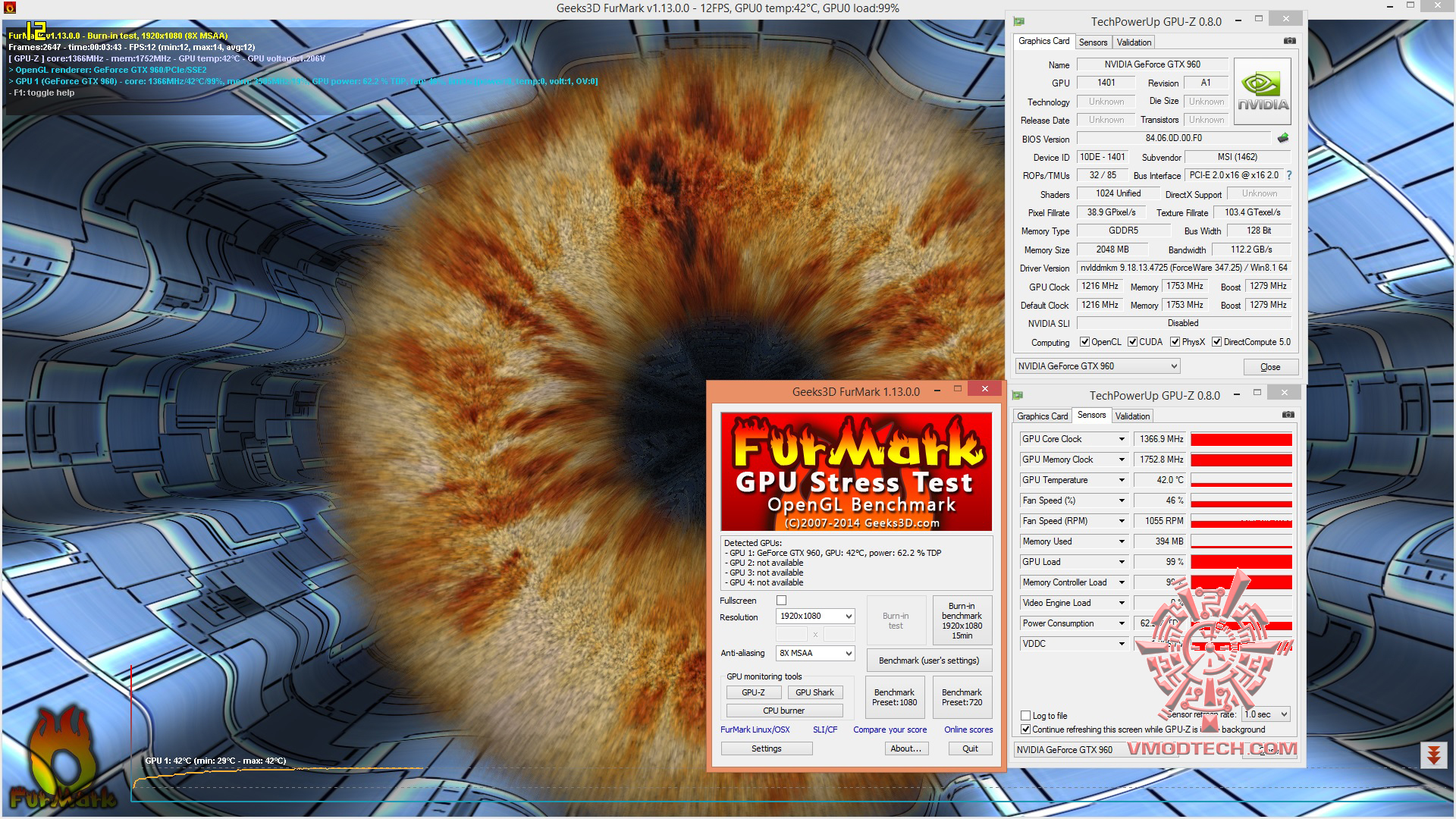Click the question mark beside Bus Interface
Screen dimensions: 1456x819
pos(1288,175)
